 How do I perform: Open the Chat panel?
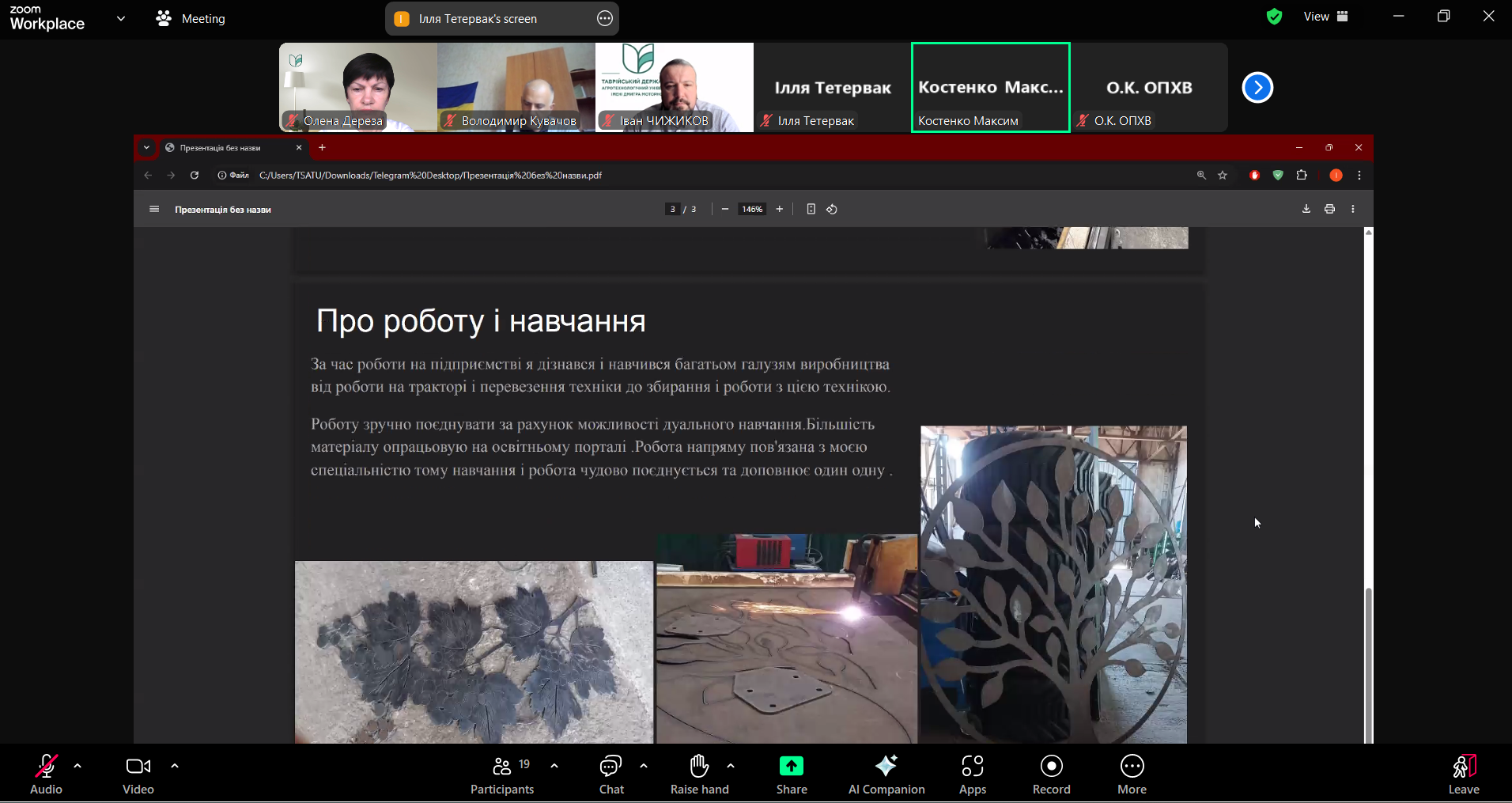[610, 775]
